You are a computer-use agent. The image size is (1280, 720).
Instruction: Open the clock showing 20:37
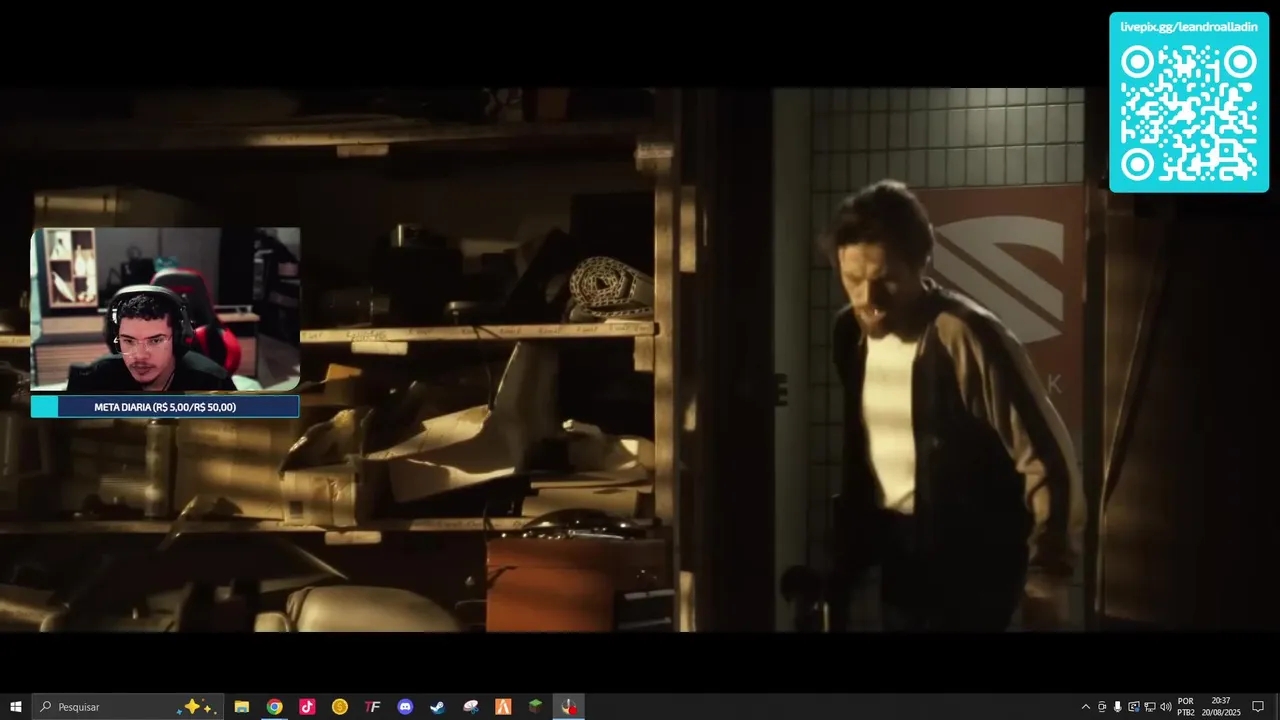1220,707
